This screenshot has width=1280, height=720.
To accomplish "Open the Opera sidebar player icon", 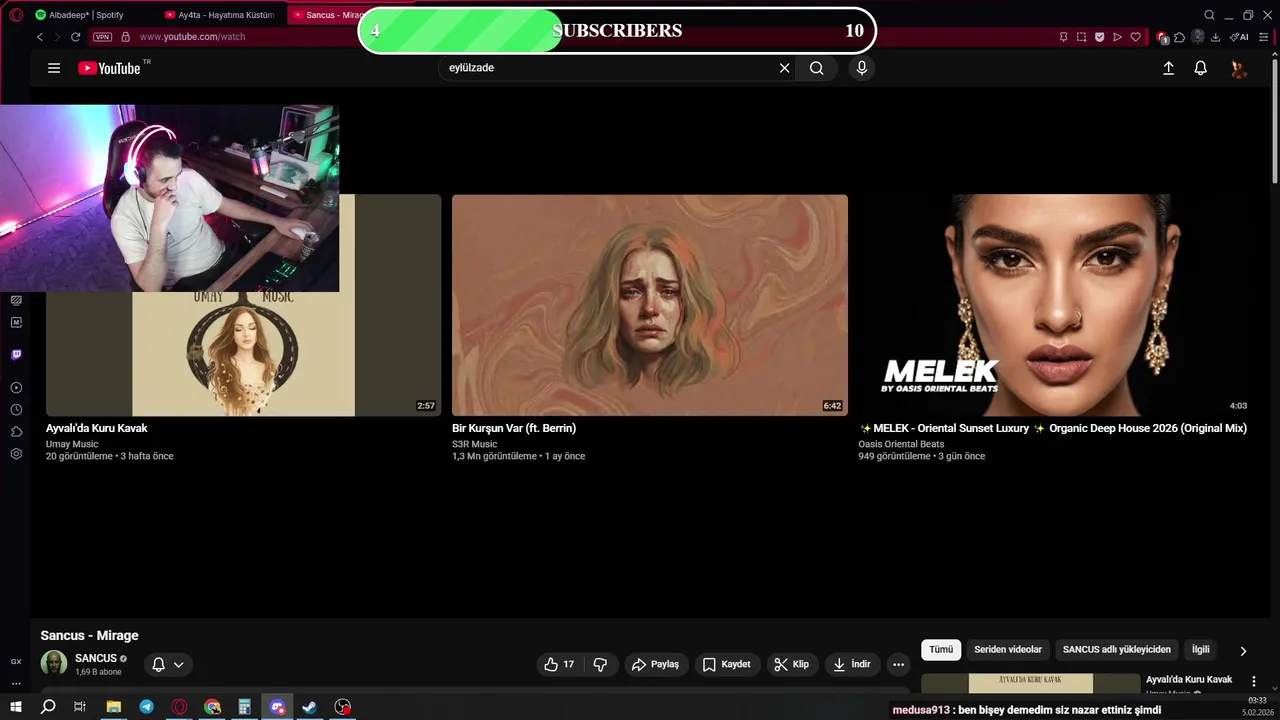I will pos(16,388).
